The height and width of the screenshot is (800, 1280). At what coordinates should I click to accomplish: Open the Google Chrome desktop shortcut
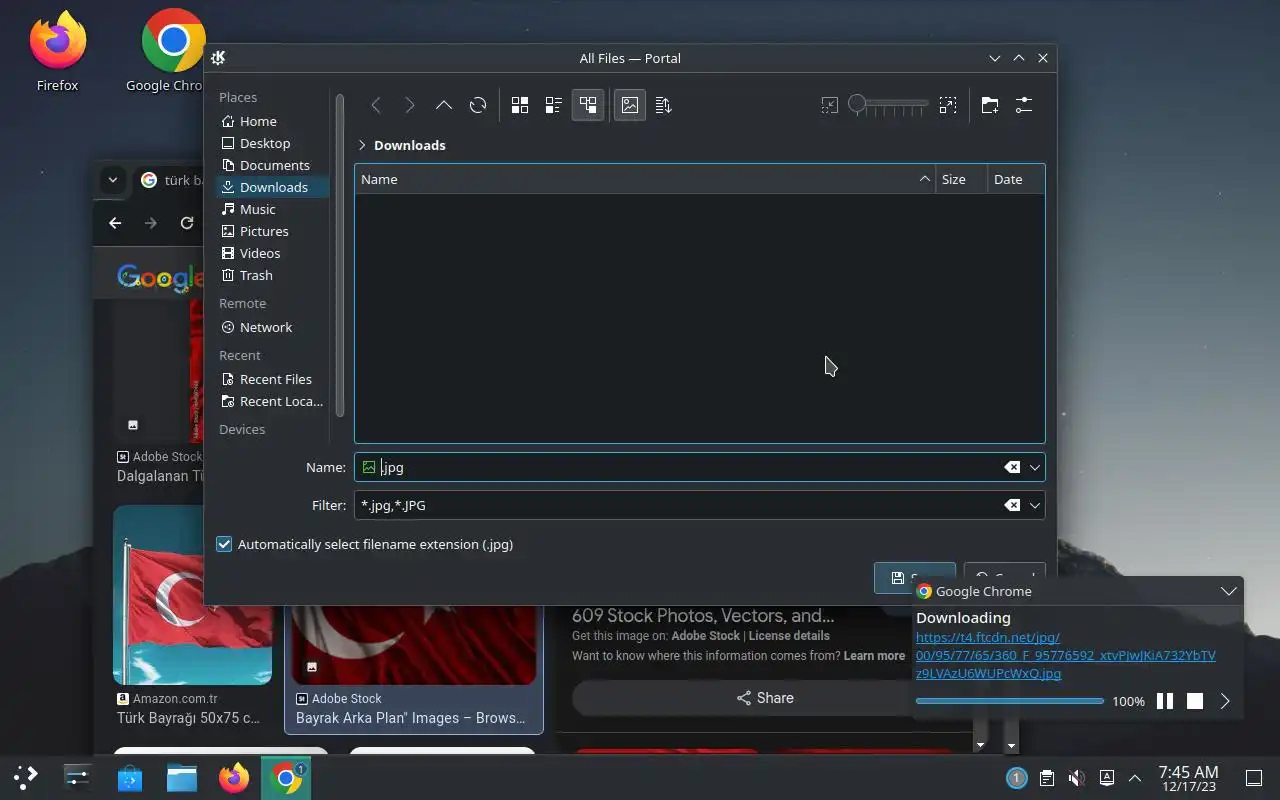pyautogui.click(x=172, y=50)
